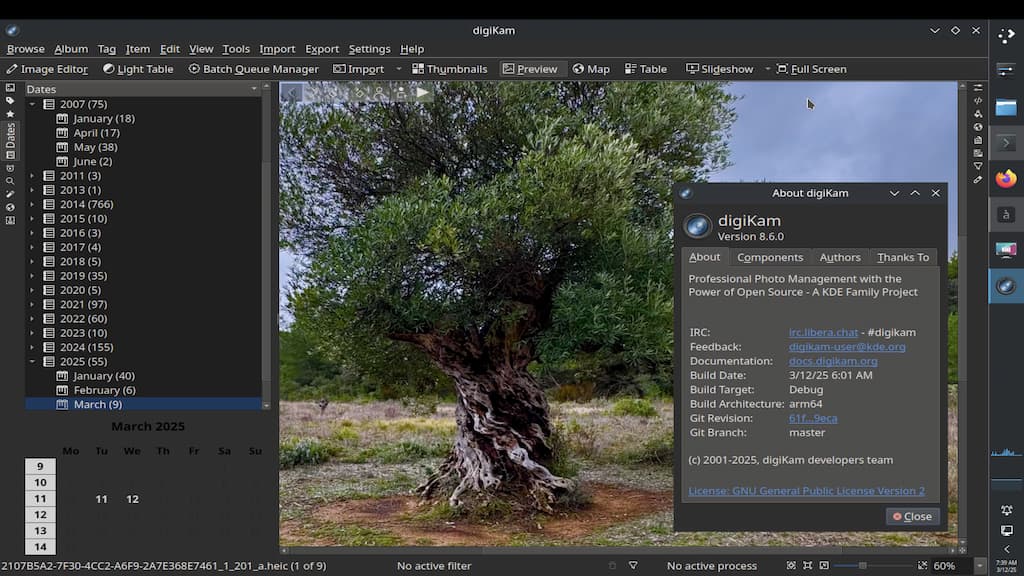The height and width of the screenshot is (576, 1024).
Task: Click the Tags icon in left sidebar
Action: (x=10, y=101)
